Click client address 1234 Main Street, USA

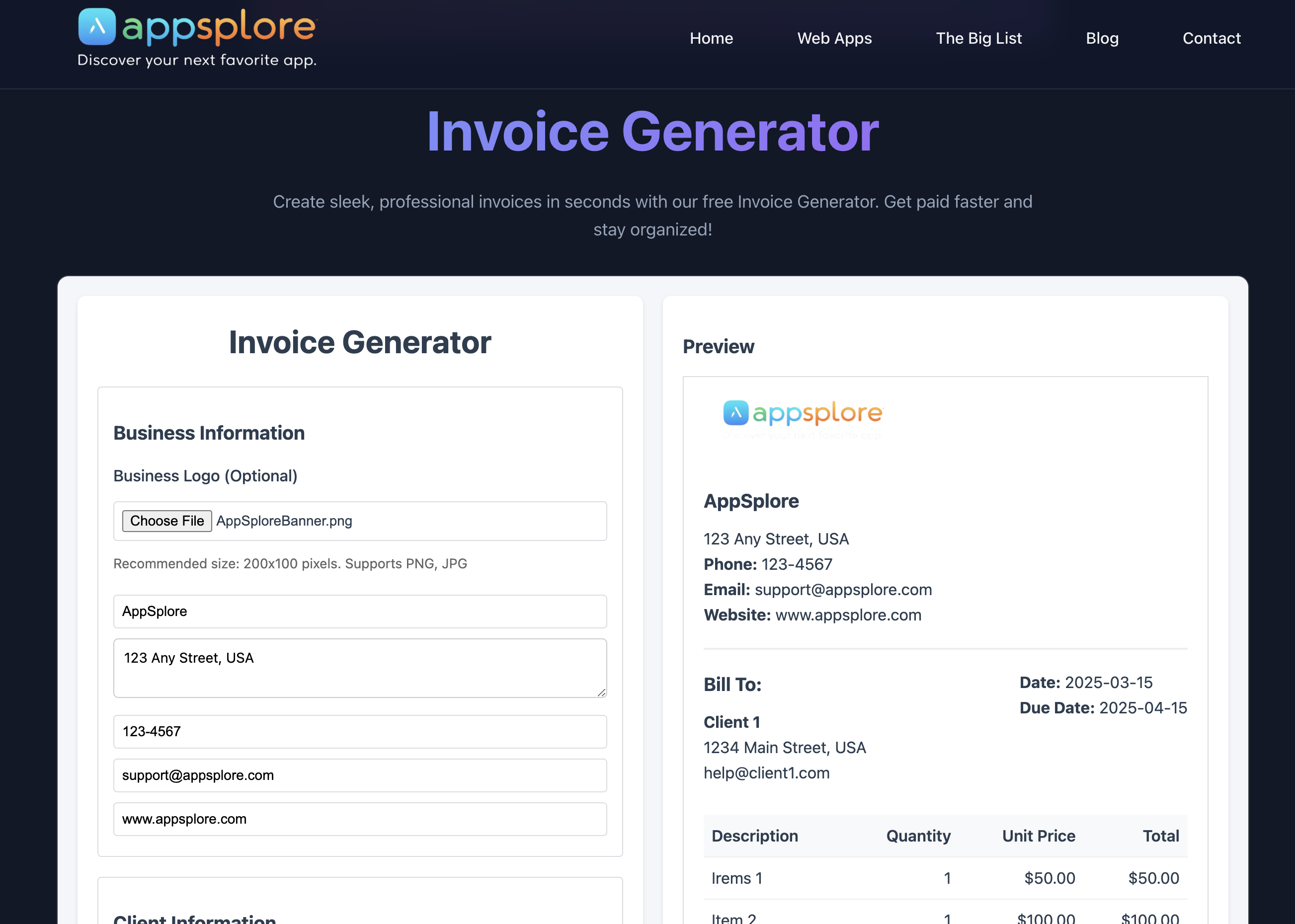[x=785, y=748]
